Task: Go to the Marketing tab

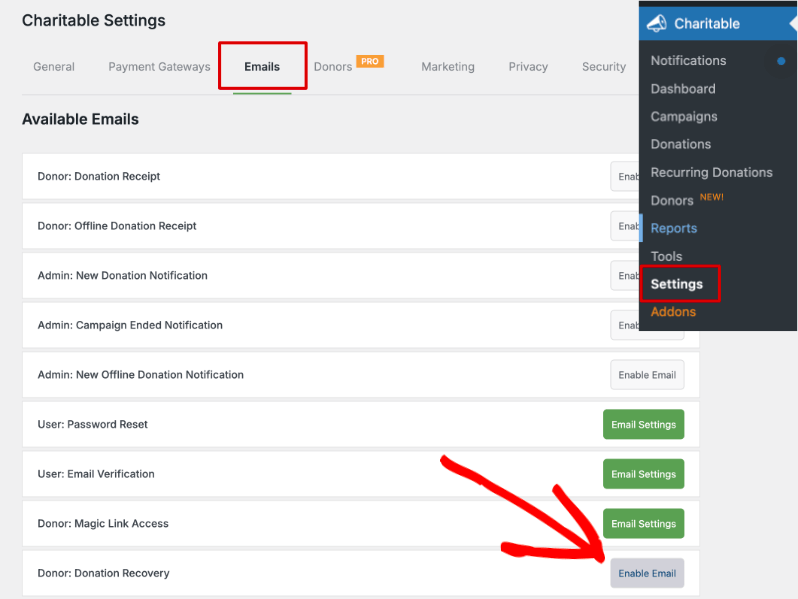Action: [x=448, y=67]
